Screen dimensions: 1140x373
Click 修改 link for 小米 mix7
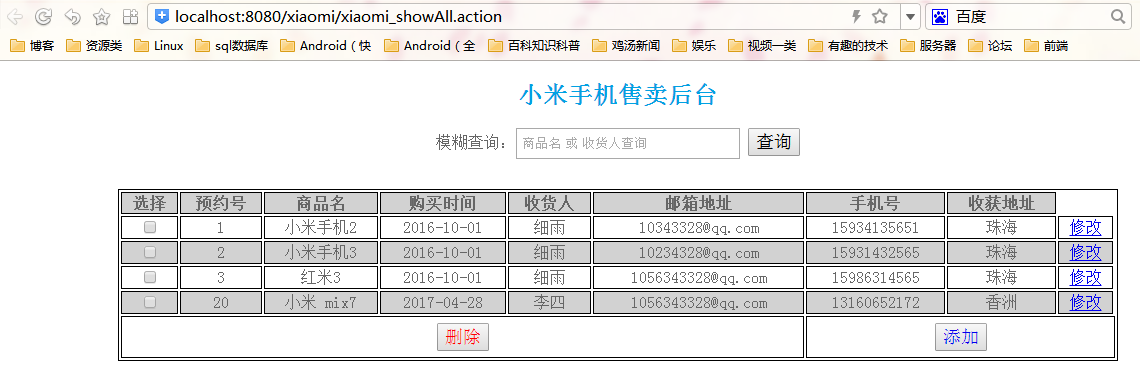point(1085,302)
